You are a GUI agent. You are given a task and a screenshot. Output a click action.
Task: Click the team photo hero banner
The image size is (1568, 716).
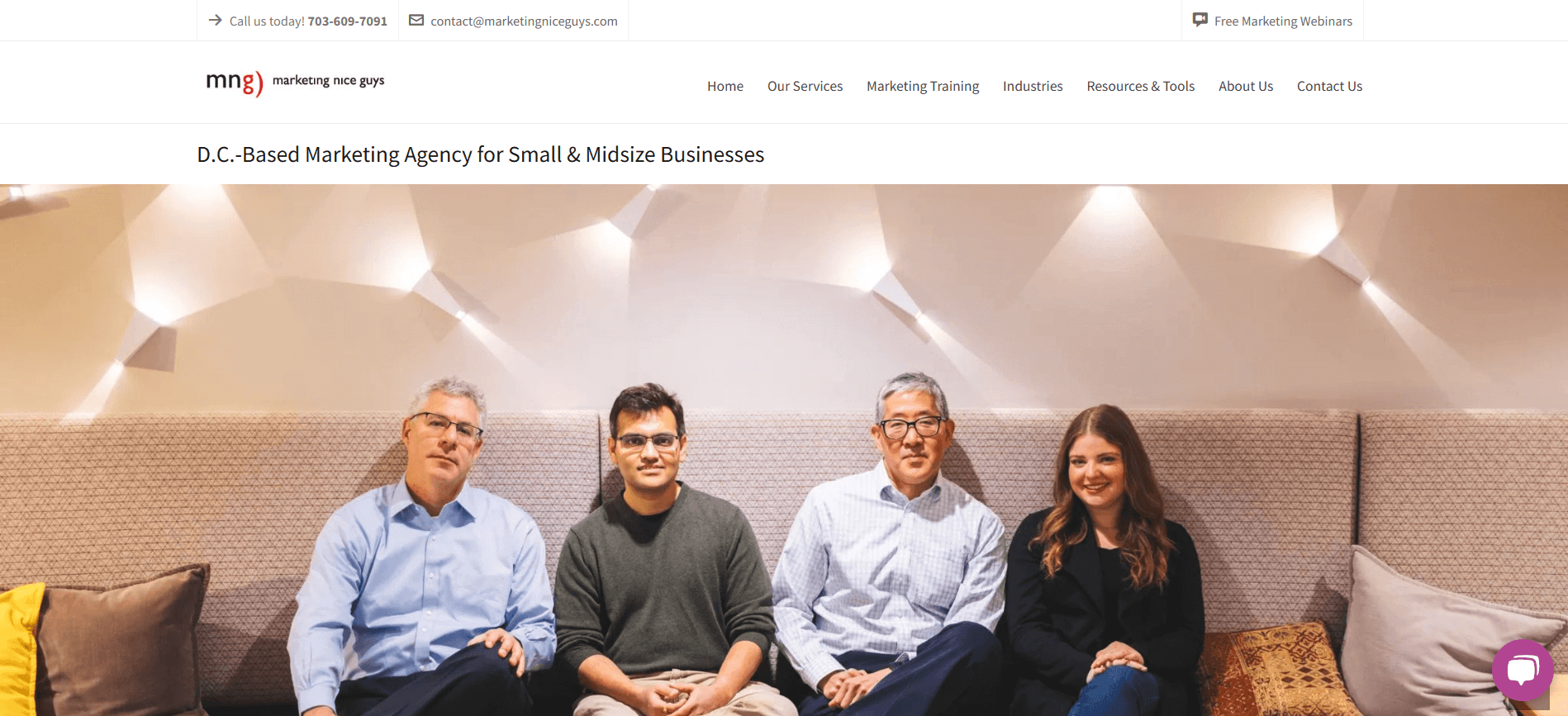[x=784, y=450]
